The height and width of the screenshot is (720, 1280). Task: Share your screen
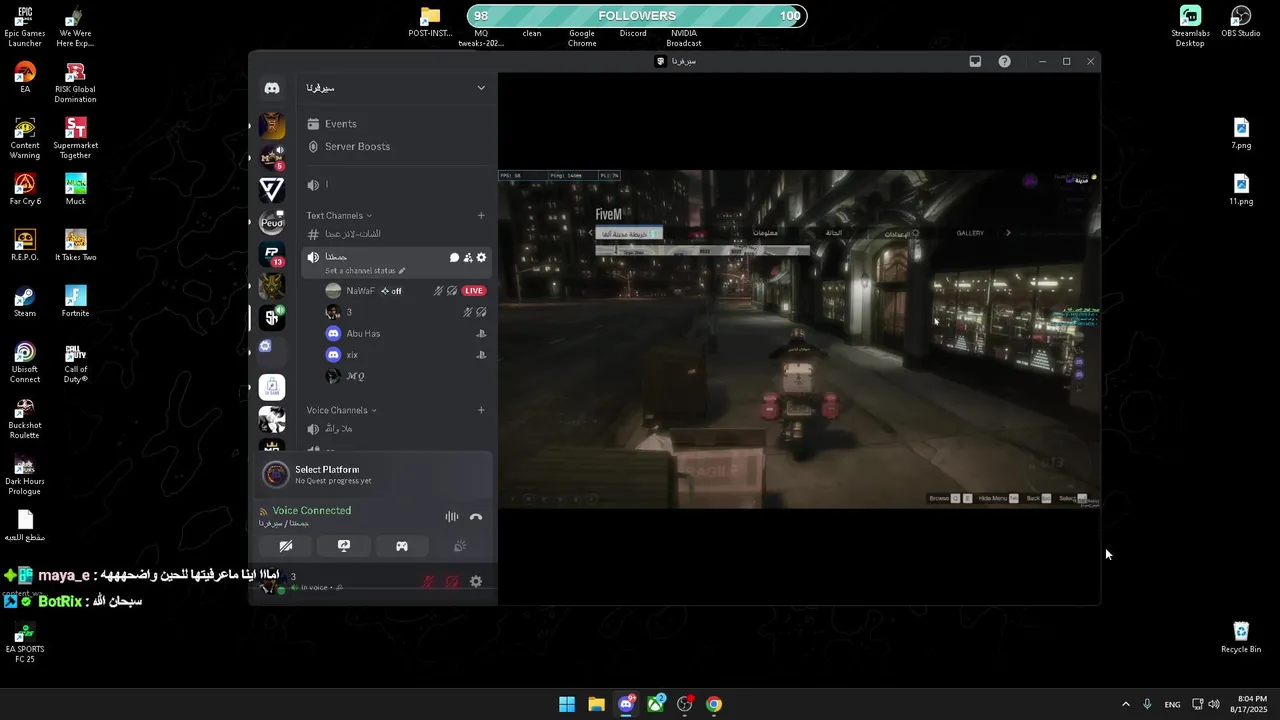[344, 546]
